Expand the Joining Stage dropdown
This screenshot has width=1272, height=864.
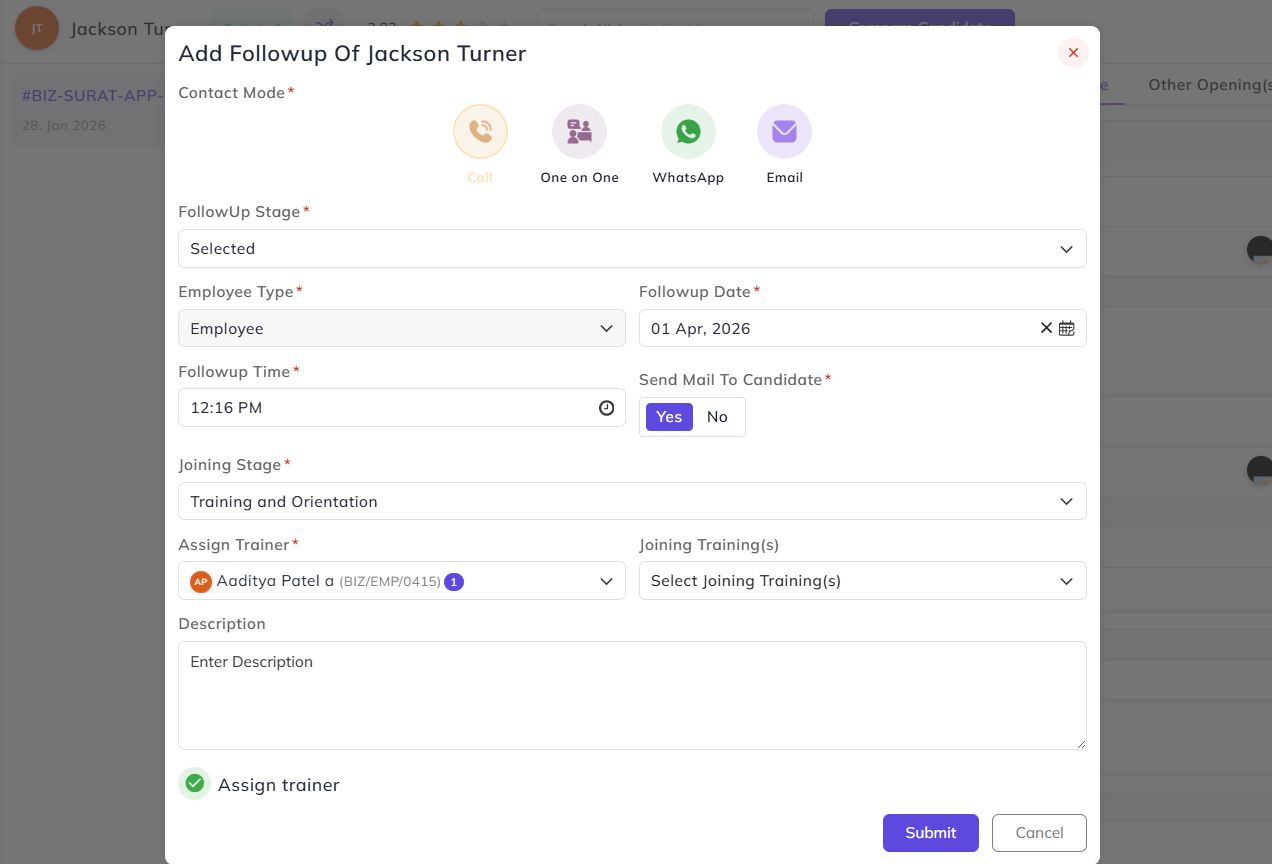(x=632, y=501)
